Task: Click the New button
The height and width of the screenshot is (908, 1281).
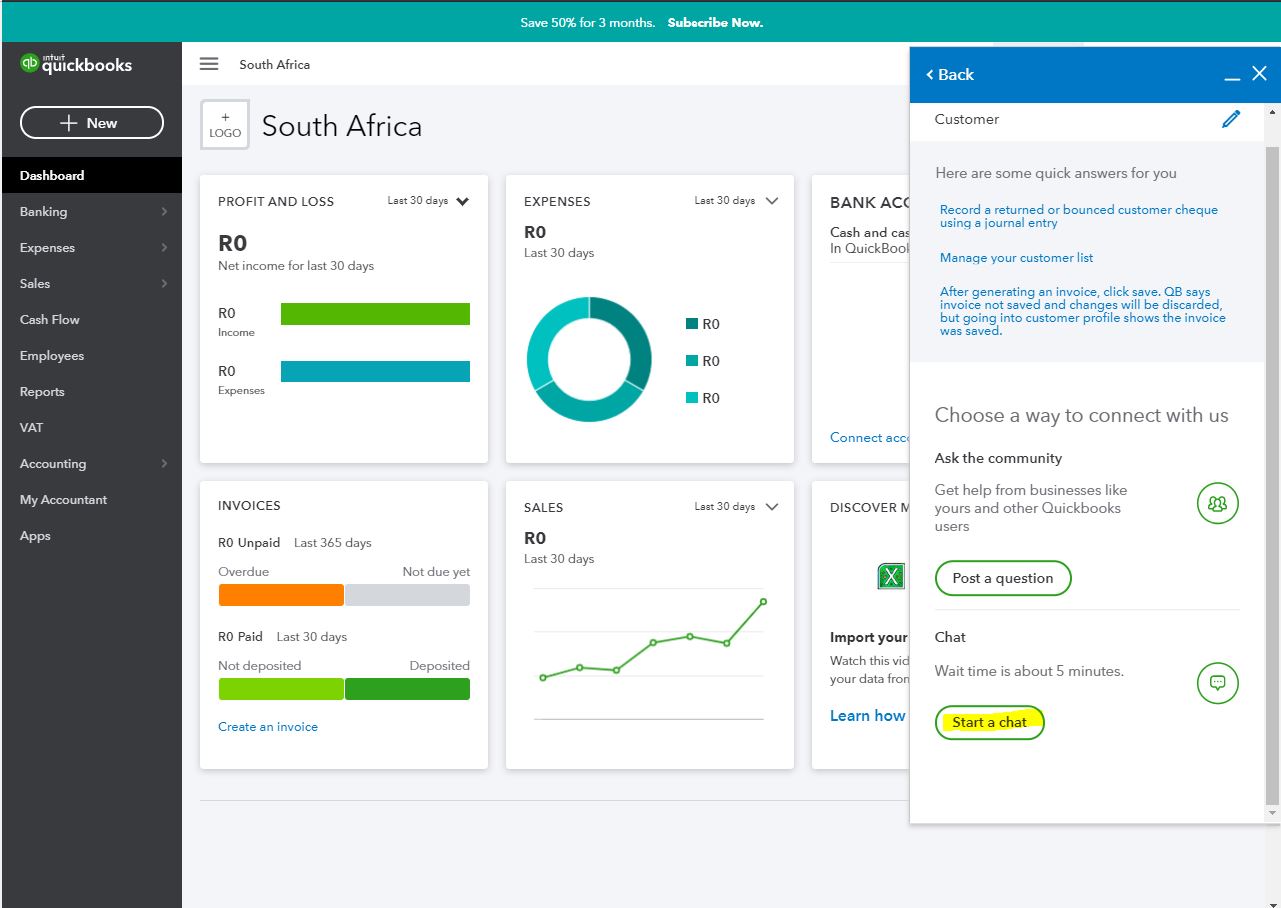Action: coord(92,123)
